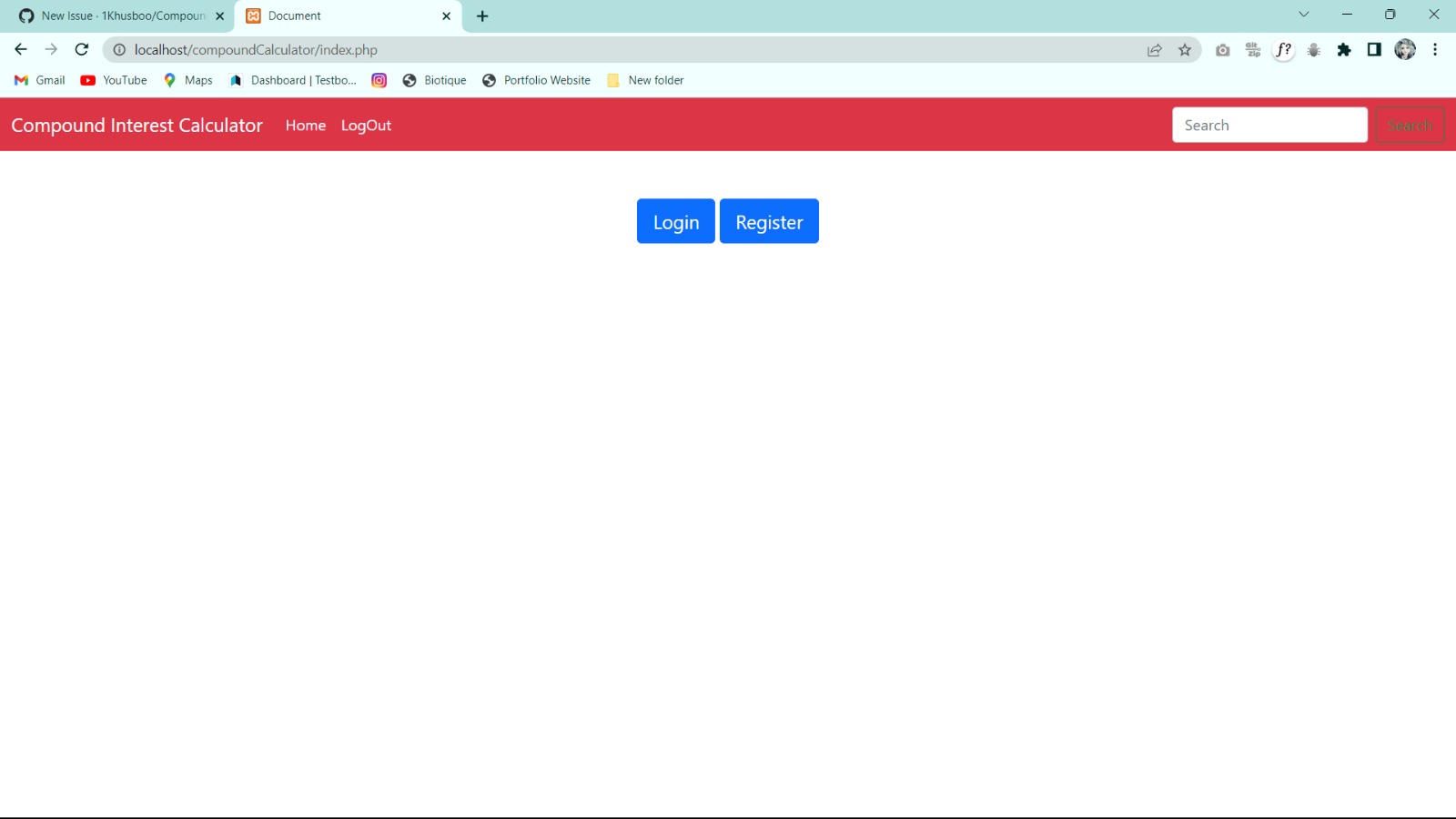Click the site info icon in address bar
Viewport: 1456px width, 819px height.
click(119, 50)
